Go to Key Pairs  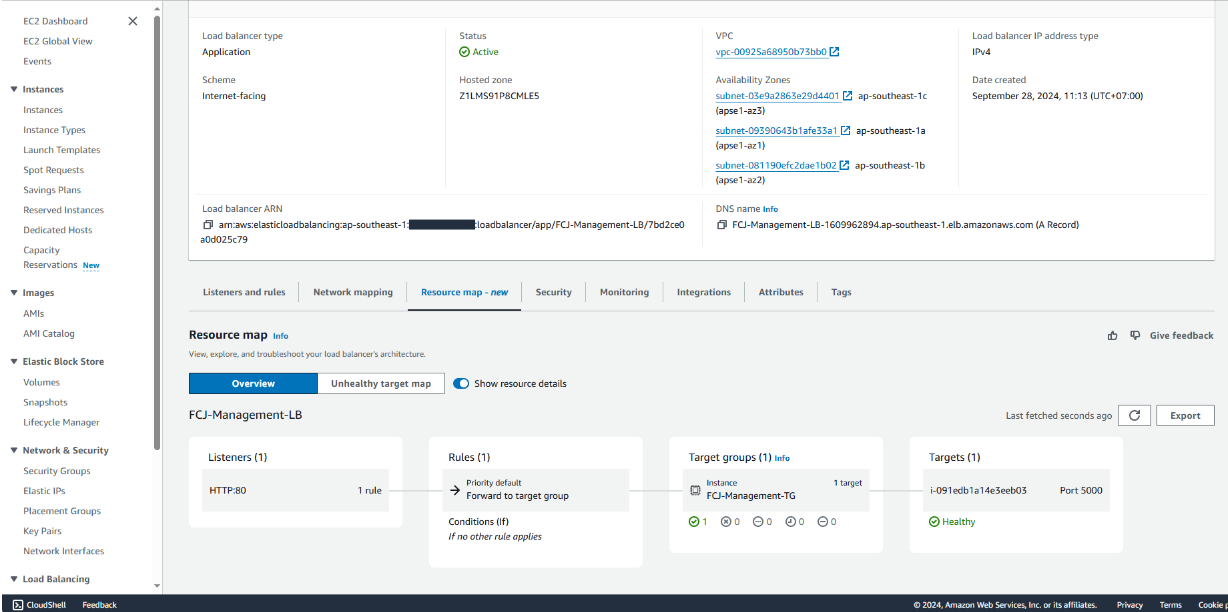[x=42, y=531]
